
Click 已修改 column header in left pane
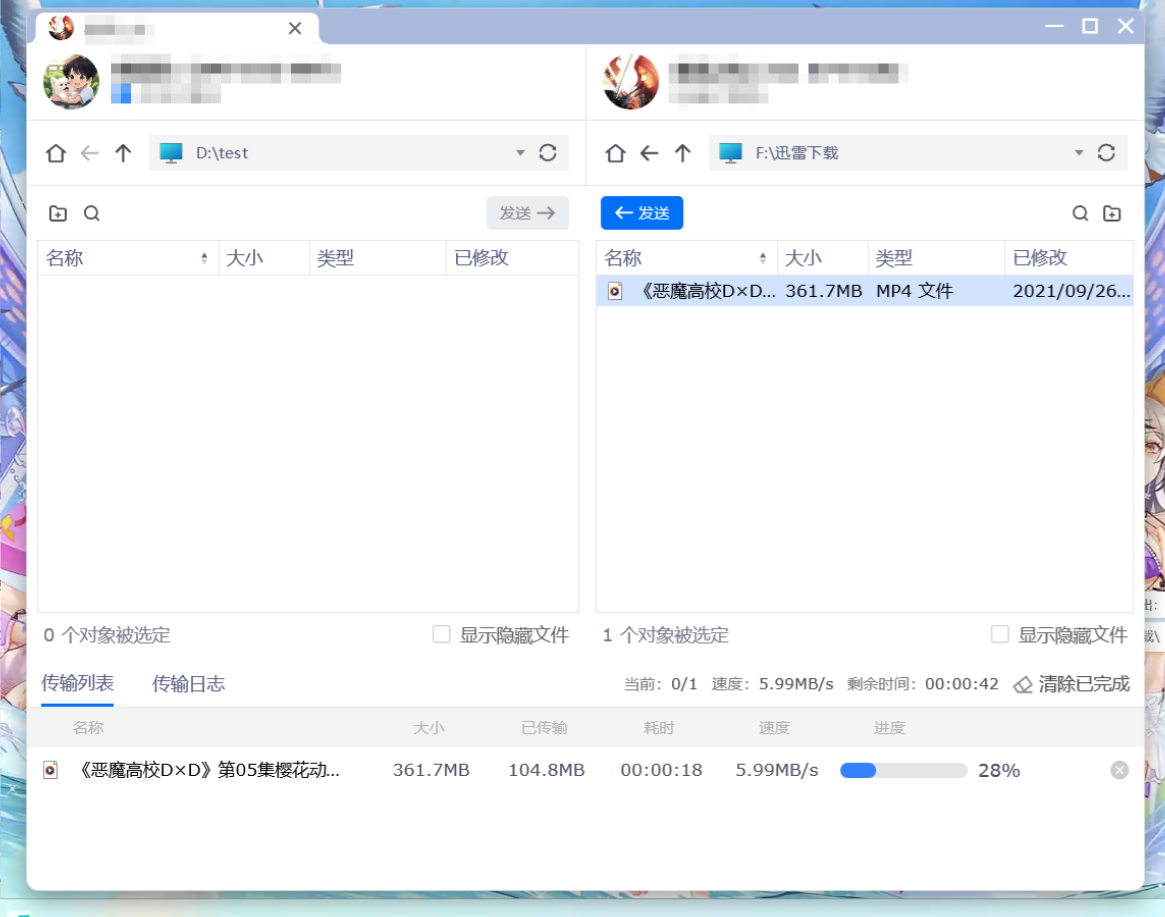[x=512, y=258]
